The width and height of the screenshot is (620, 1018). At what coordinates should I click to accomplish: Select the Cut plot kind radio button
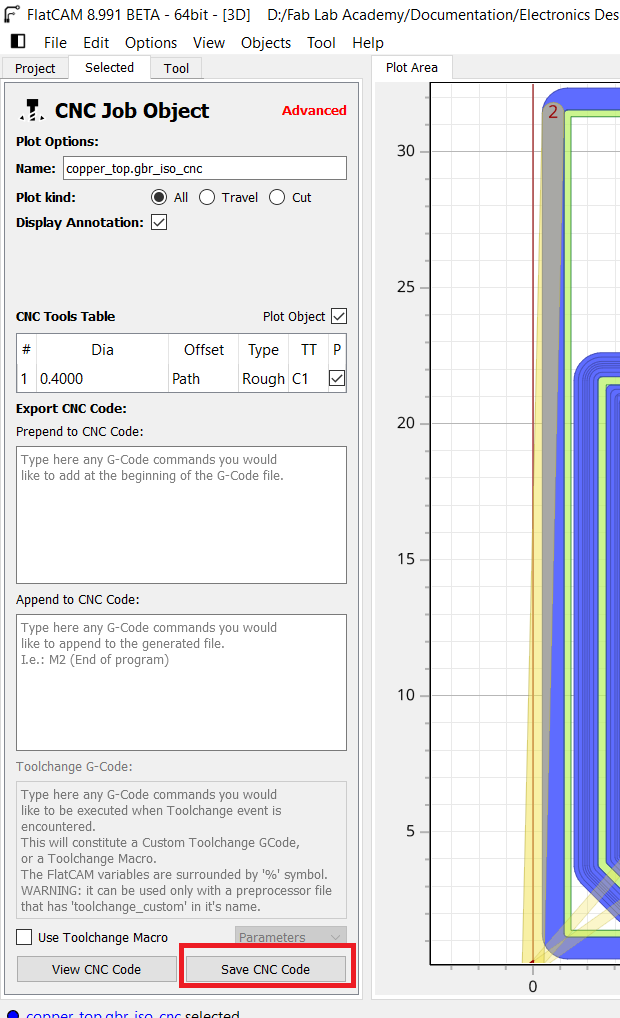click(277, 197)
